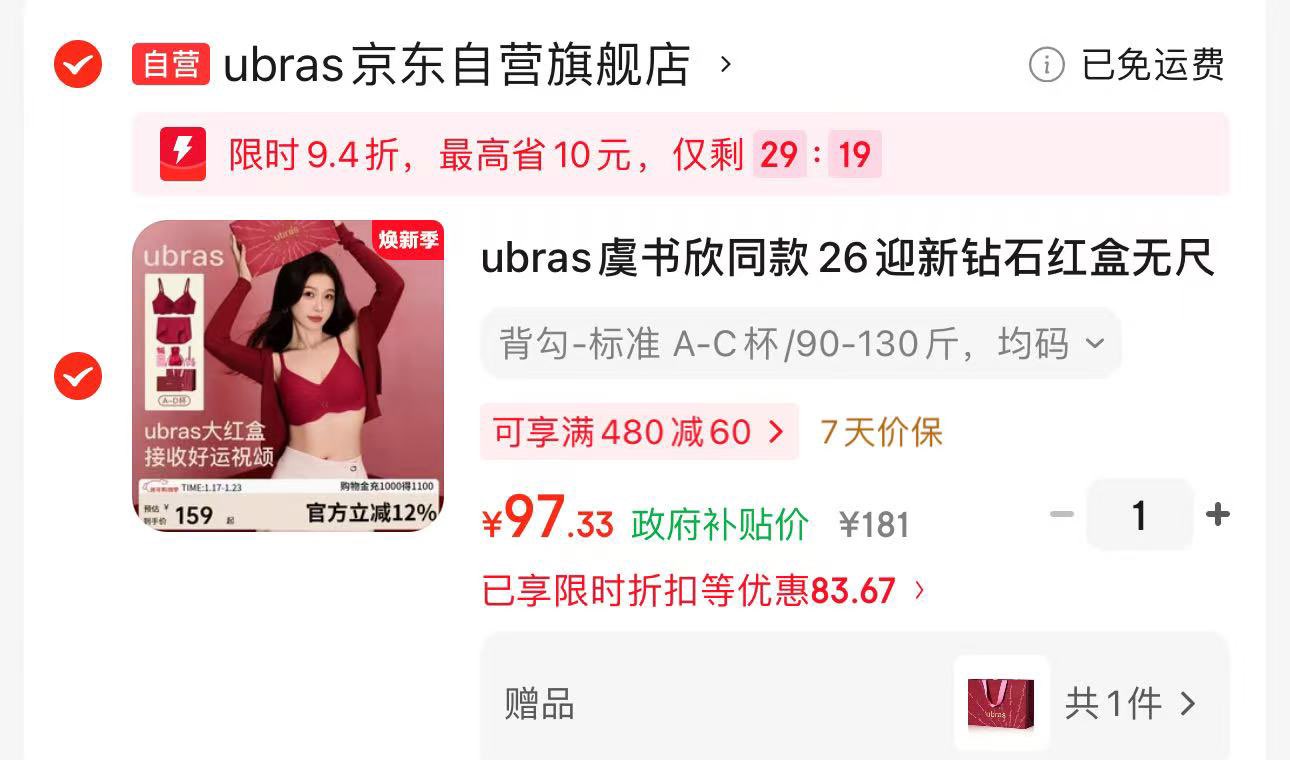Image resolution: width=1290 pixels, height=760 pixels.
Task: Open the ubras虞书欣同款 product title
Action: pyautogui.click(x=848, y=259)
